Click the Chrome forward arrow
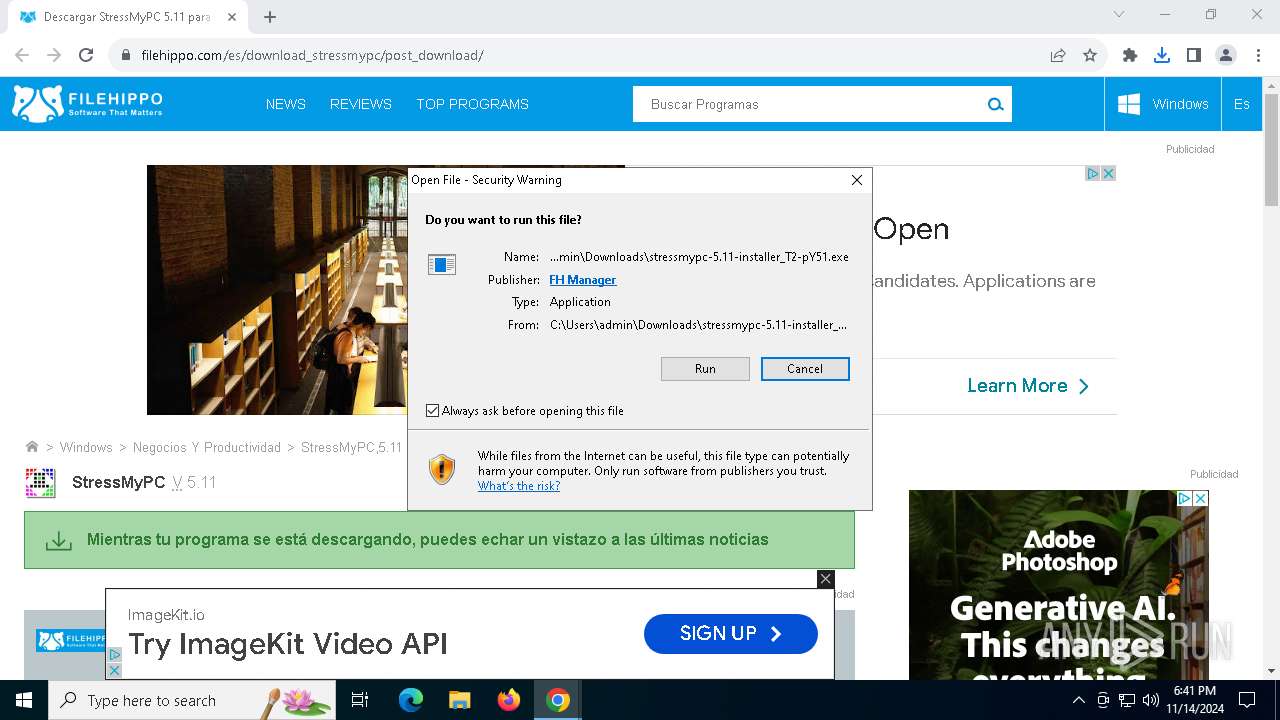This screenshot has width=1280, height=720. pos(54,55)
